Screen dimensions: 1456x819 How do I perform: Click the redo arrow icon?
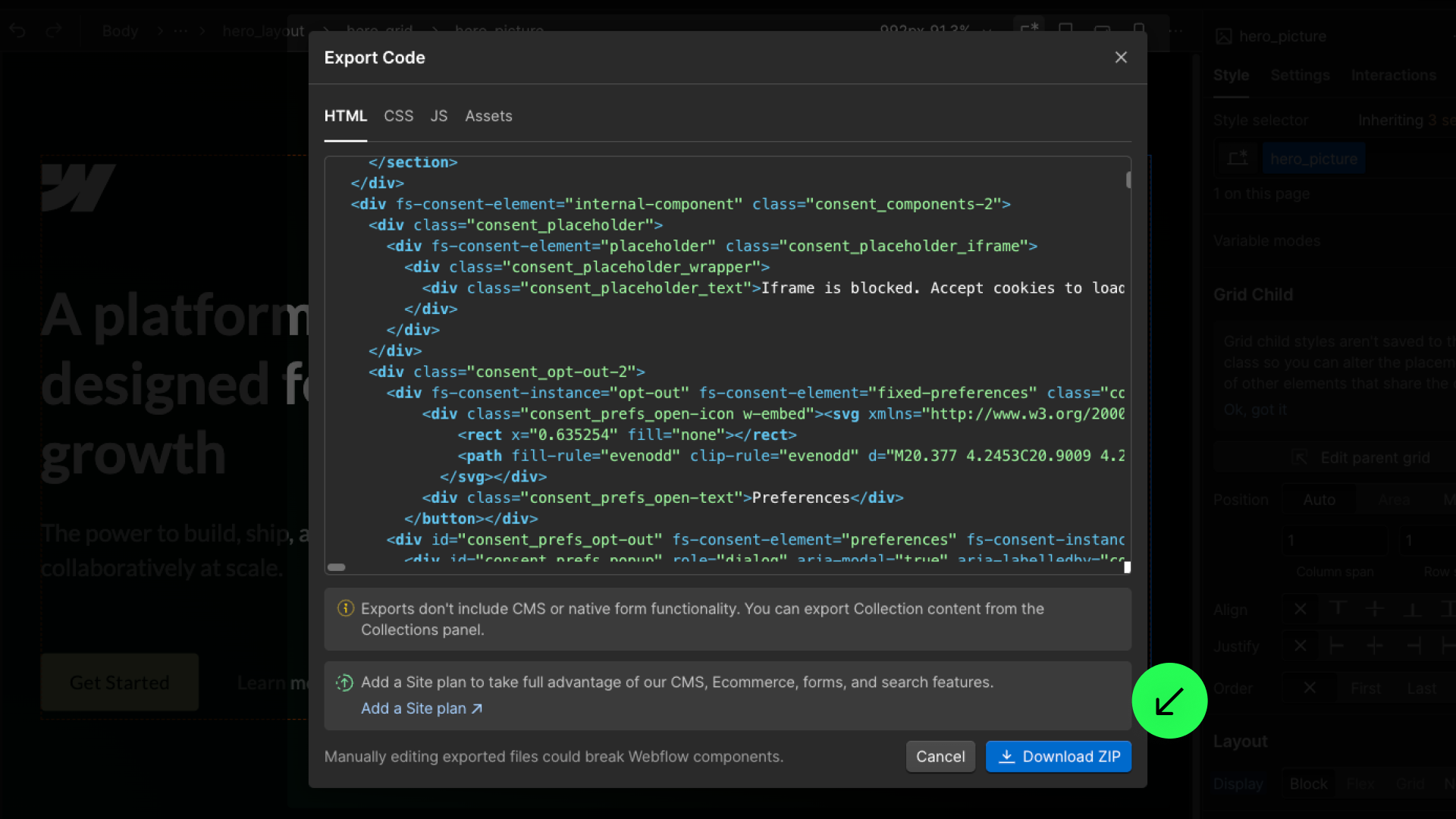tap(53, 31)
